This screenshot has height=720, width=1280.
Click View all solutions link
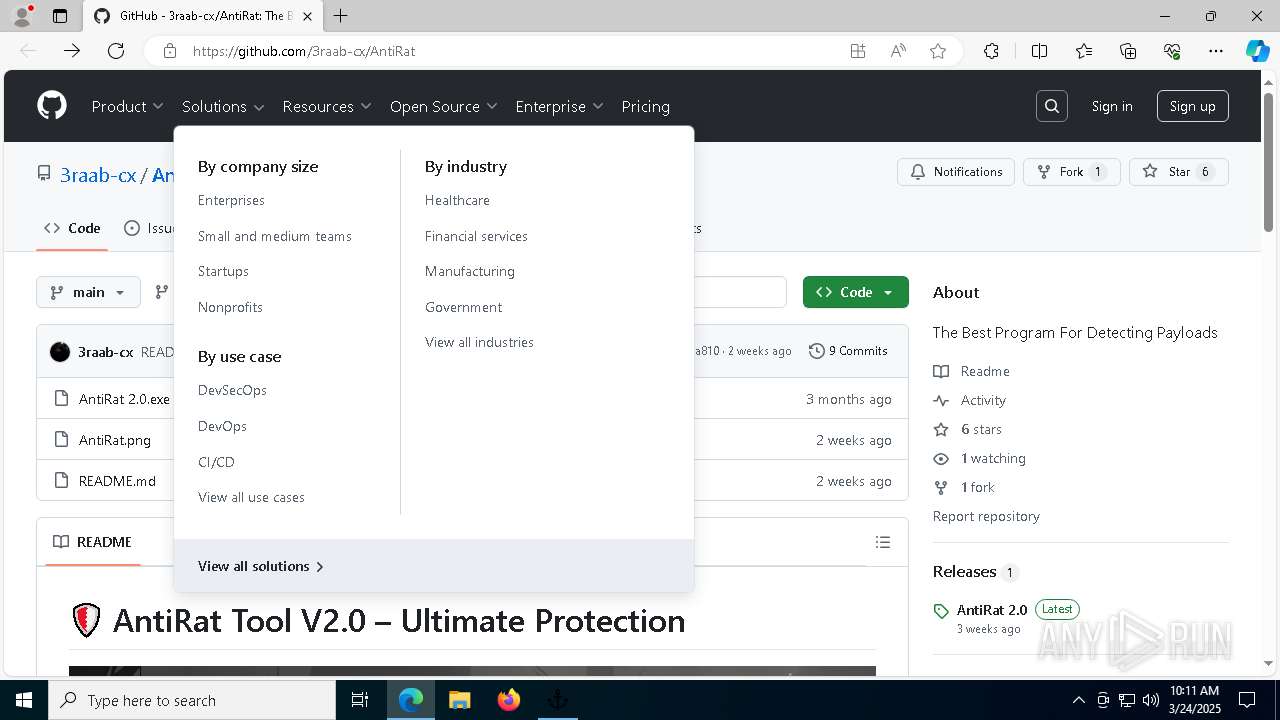click(261, 566)
